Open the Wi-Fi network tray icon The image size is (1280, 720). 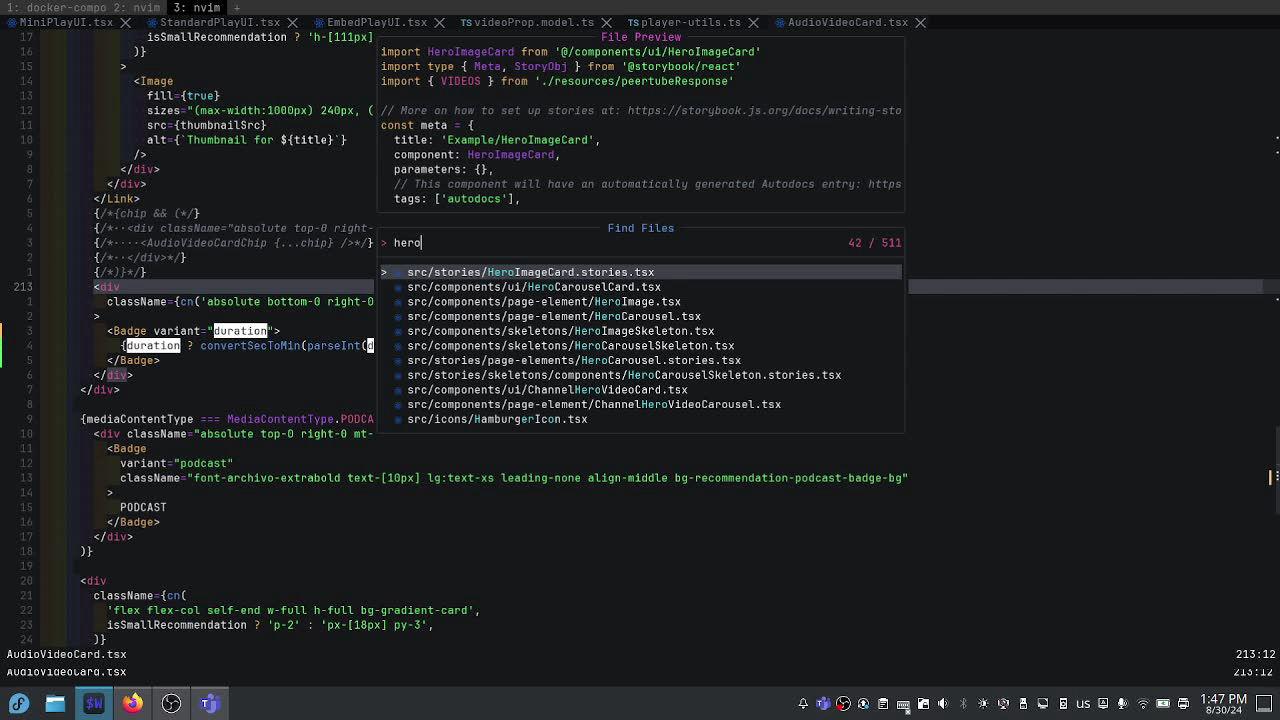1143,704
